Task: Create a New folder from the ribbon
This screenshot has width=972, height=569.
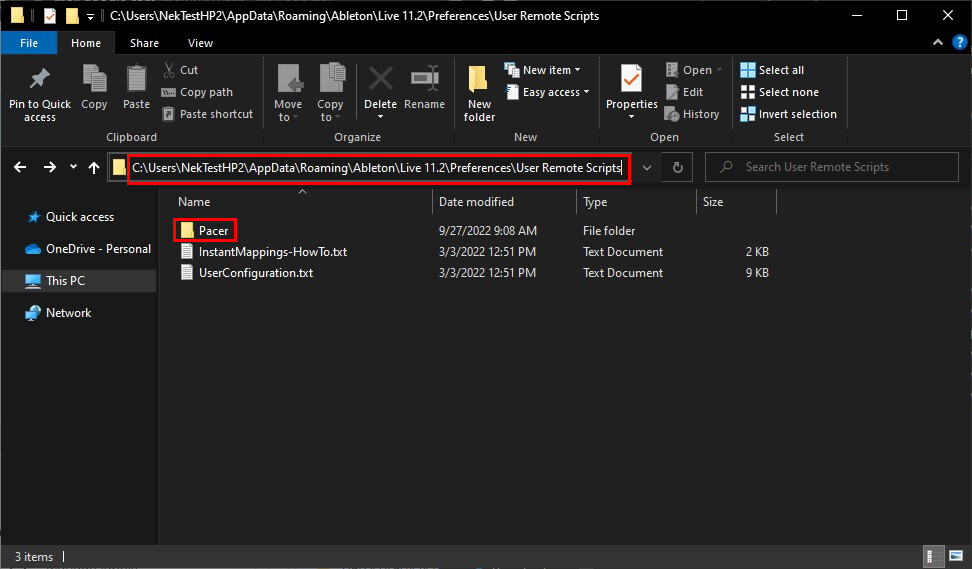Action: point(479,93)
